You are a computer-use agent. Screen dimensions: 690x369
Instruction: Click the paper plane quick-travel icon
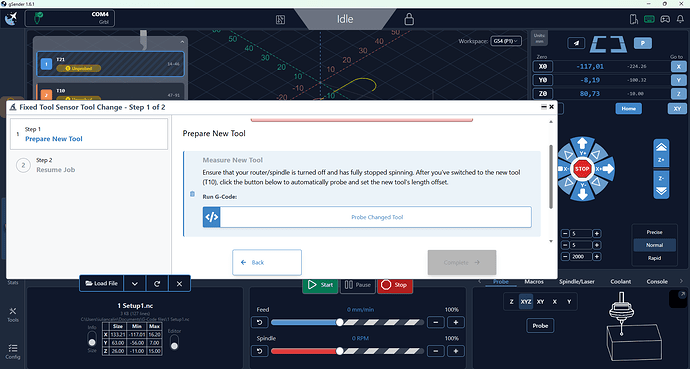pos(576,43)
